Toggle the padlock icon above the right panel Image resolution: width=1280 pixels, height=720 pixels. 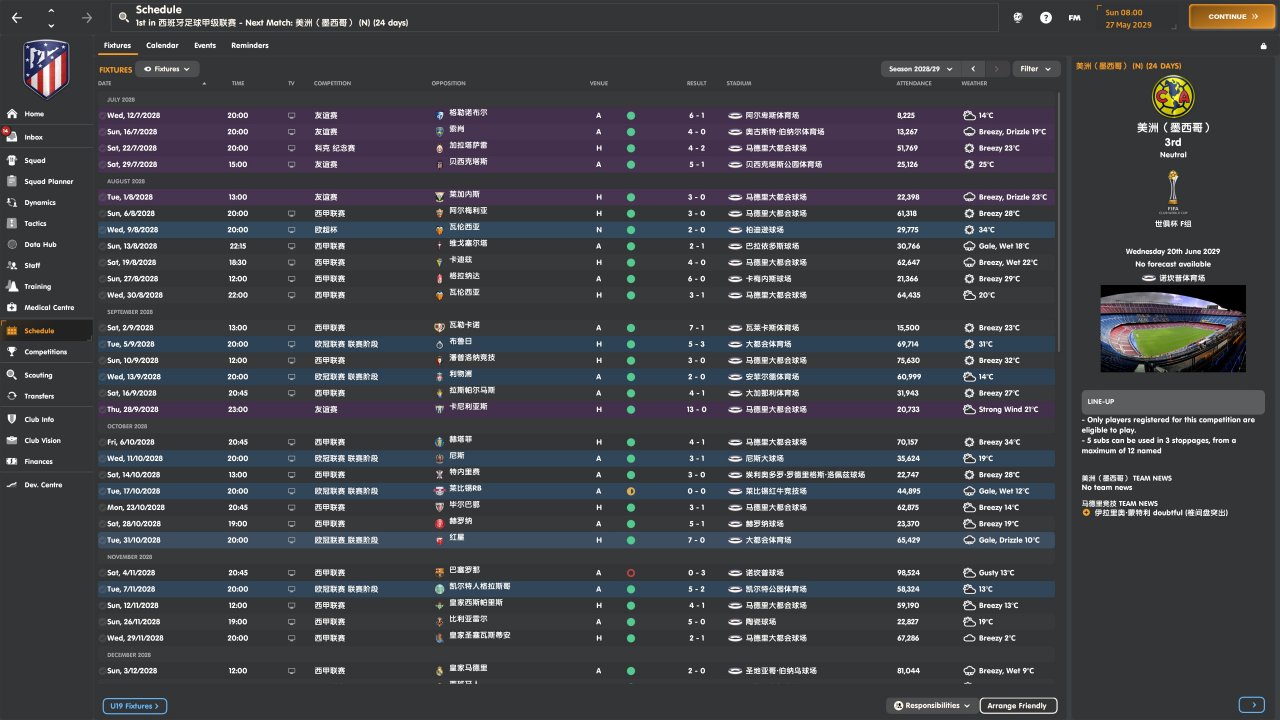click(x=1263, y=46)
